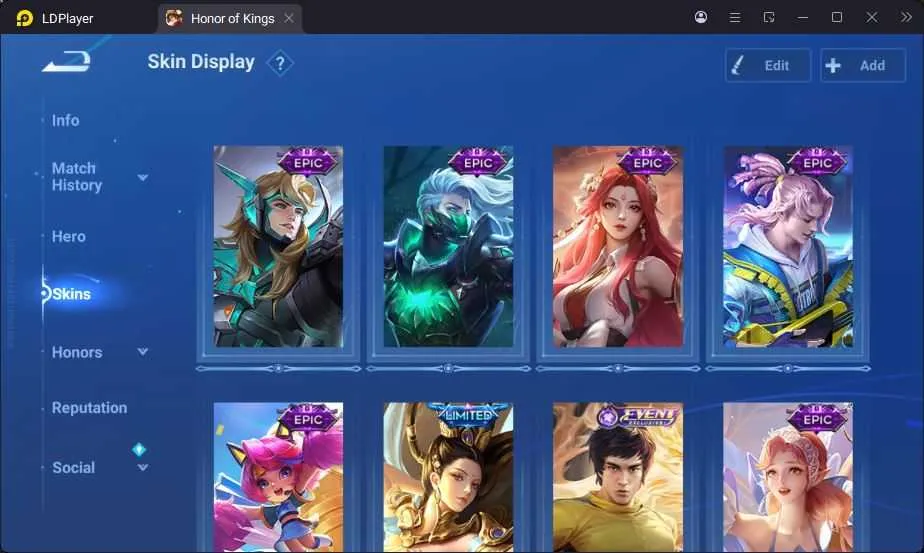This screenshot has height=553, width=924.
Task: Open the Hero section
Action: (68, 236)
